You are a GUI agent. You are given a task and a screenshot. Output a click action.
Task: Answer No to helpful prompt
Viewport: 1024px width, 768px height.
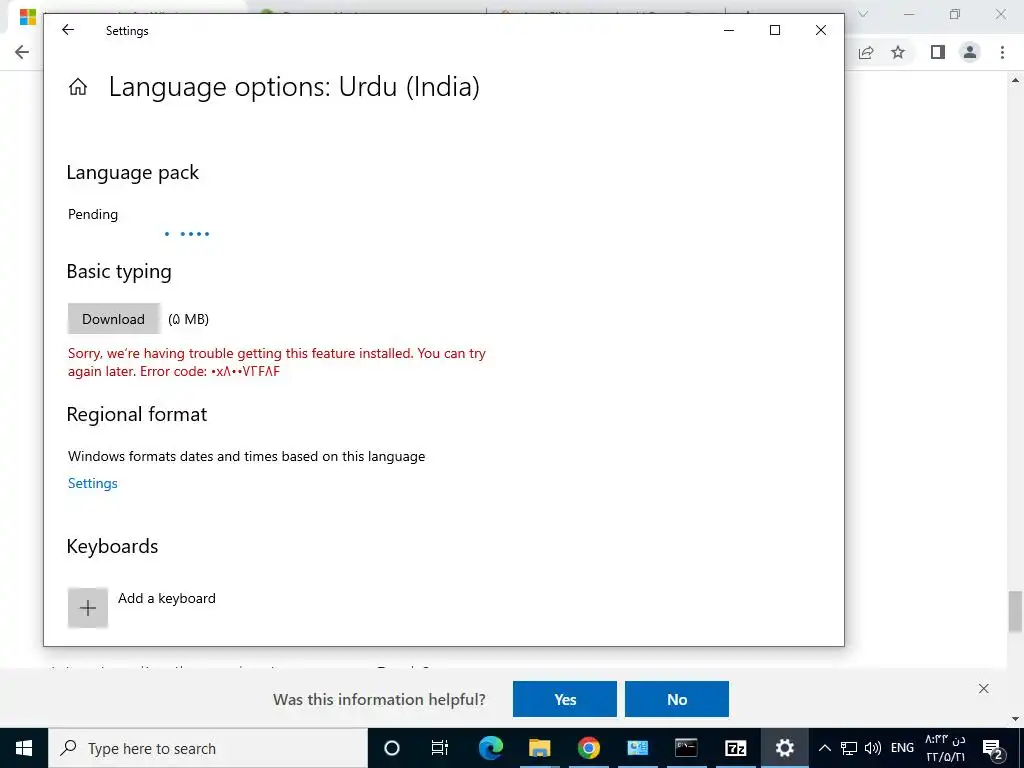click(677, 699)
